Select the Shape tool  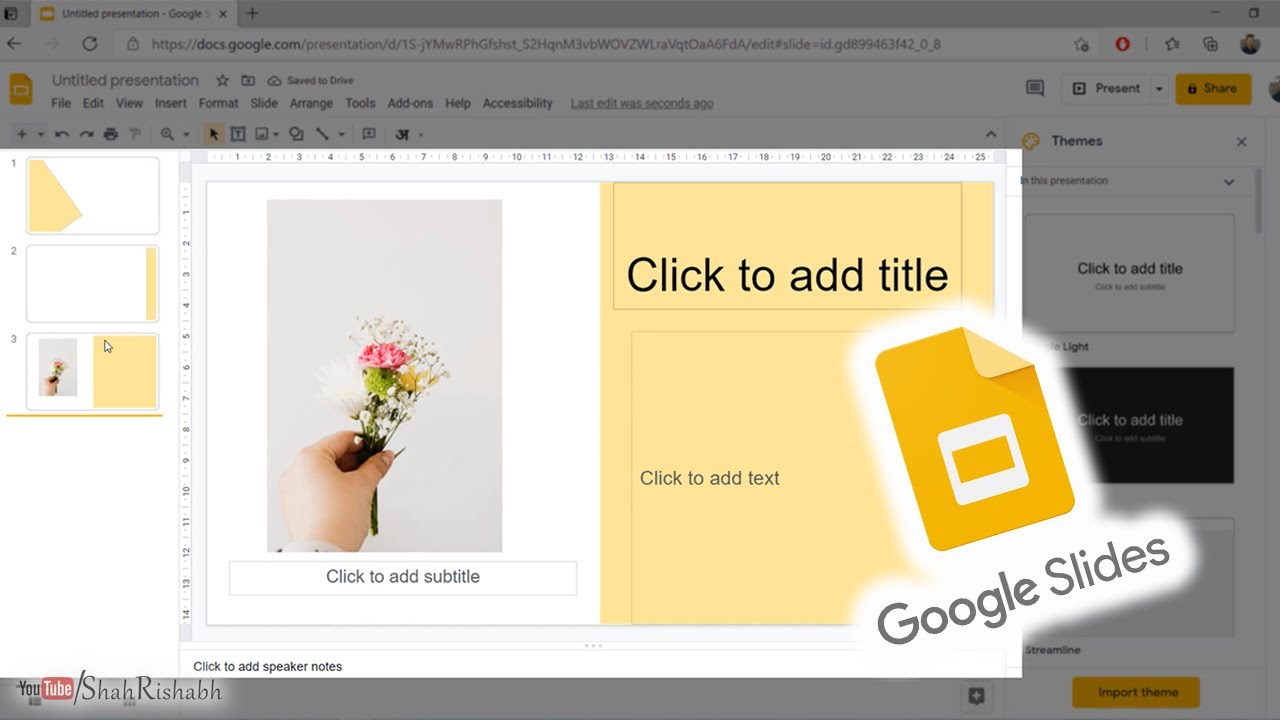pyautogui.click(x=296, y=134)
